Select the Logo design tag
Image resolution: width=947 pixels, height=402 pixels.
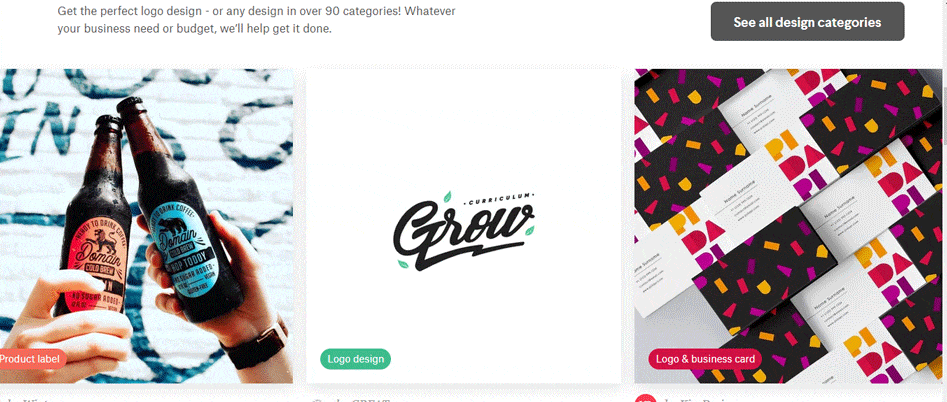tap(355, 359)
